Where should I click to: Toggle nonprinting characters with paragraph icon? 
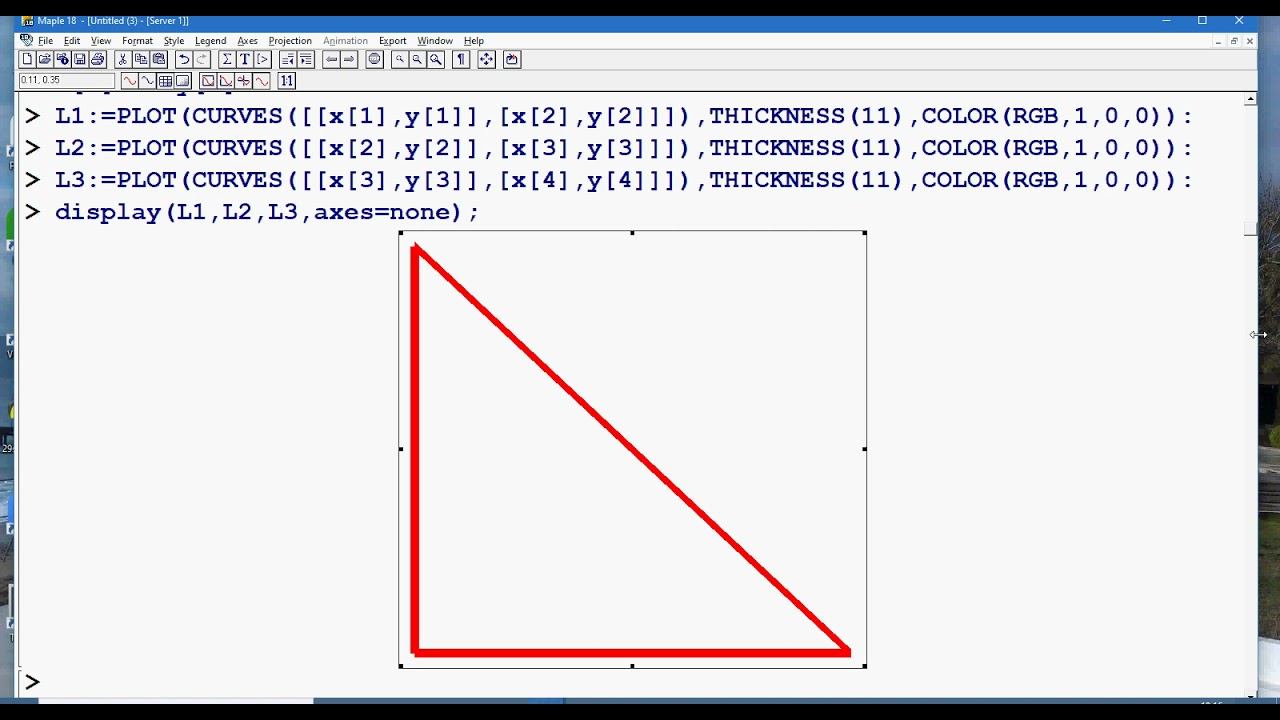click(x=461, y=59)
